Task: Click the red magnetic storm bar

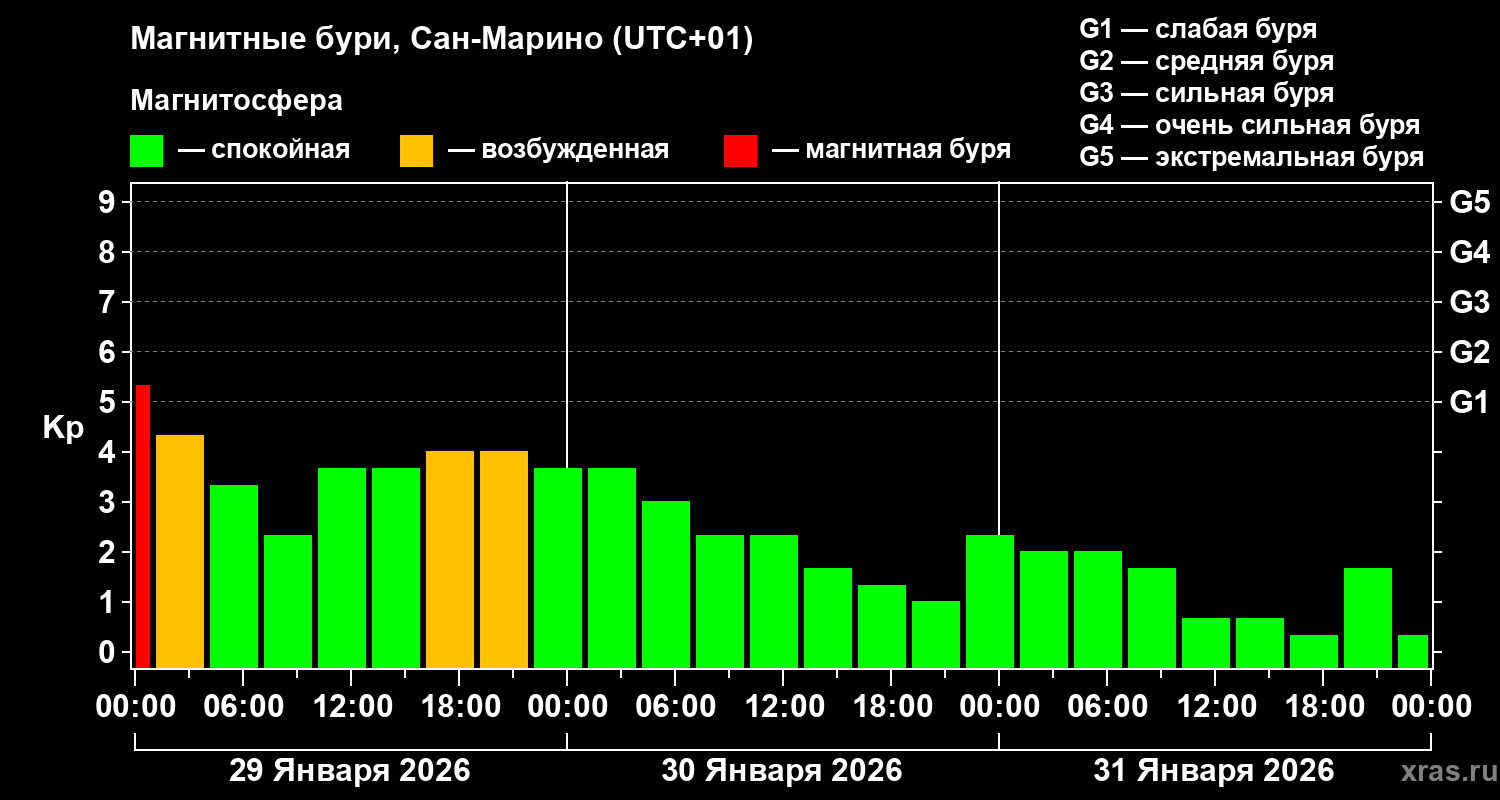Action: pos(143,526)
